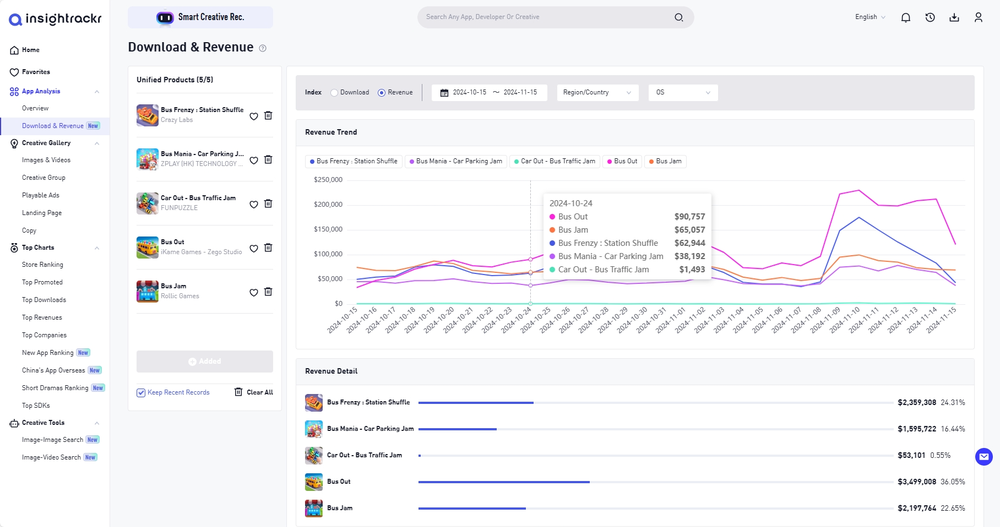This screenshot has height=527, width=1000.
Task: Open China's App Overseas page
Action: coord(55,371)
